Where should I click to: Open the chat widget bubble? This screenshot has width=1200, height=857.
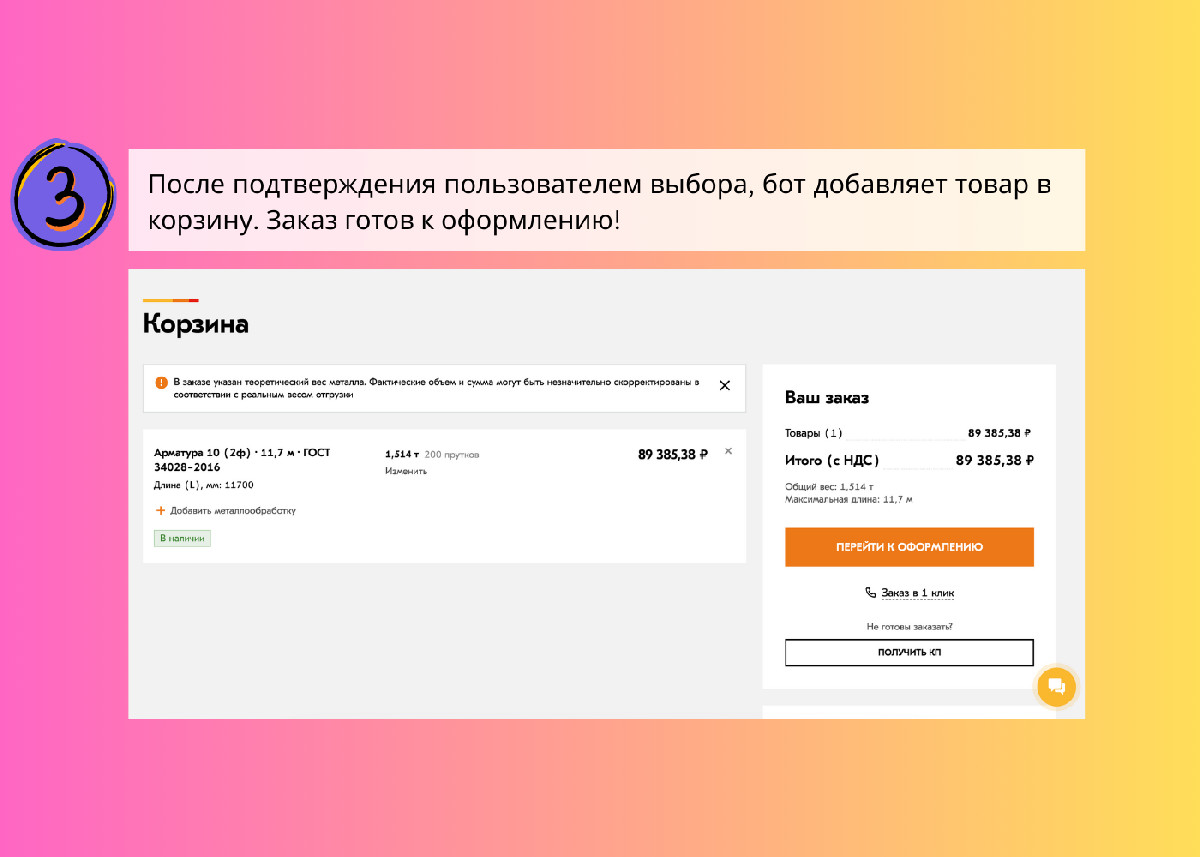[1056, 686]
